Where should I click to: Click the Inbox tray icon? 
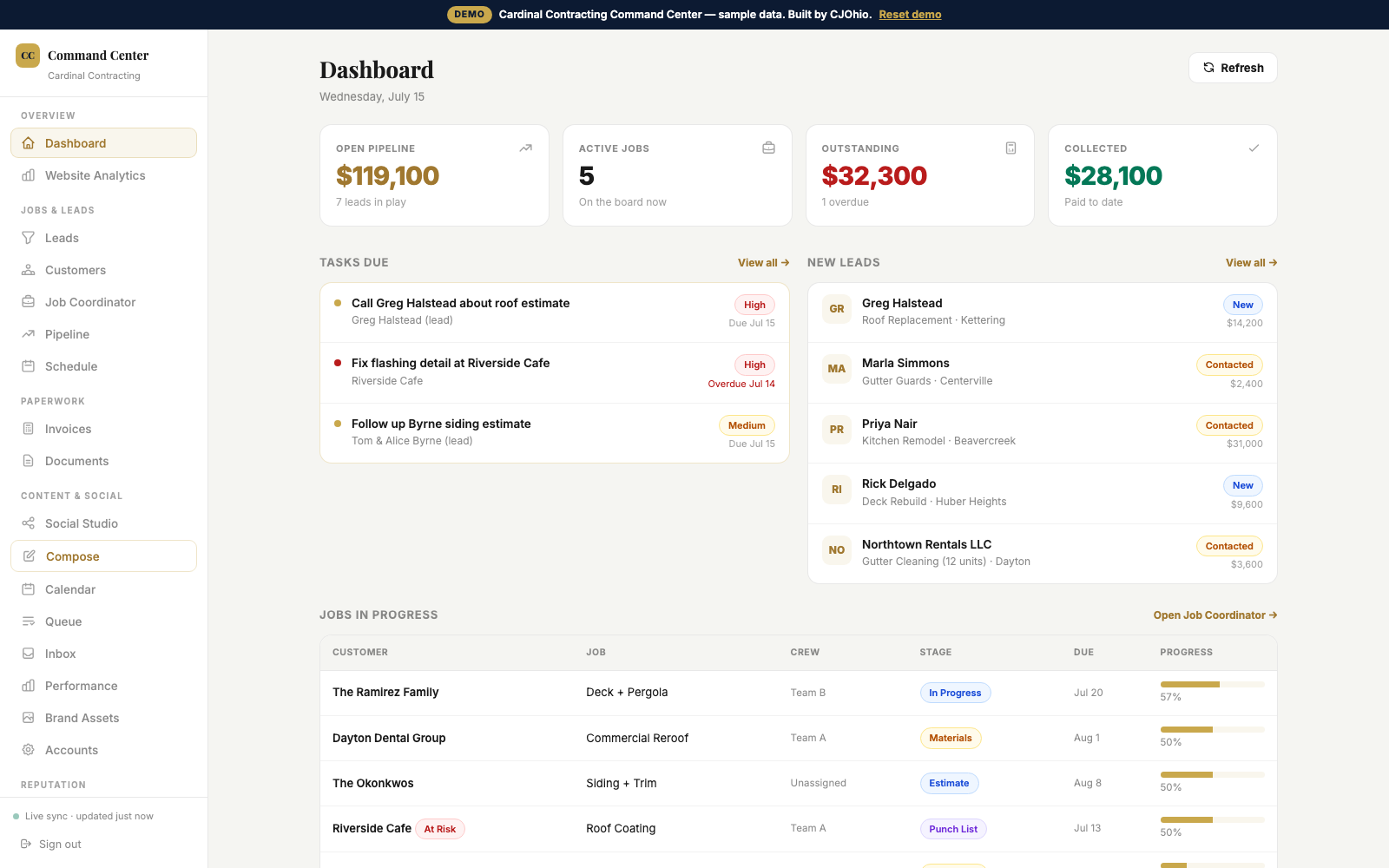29,654
